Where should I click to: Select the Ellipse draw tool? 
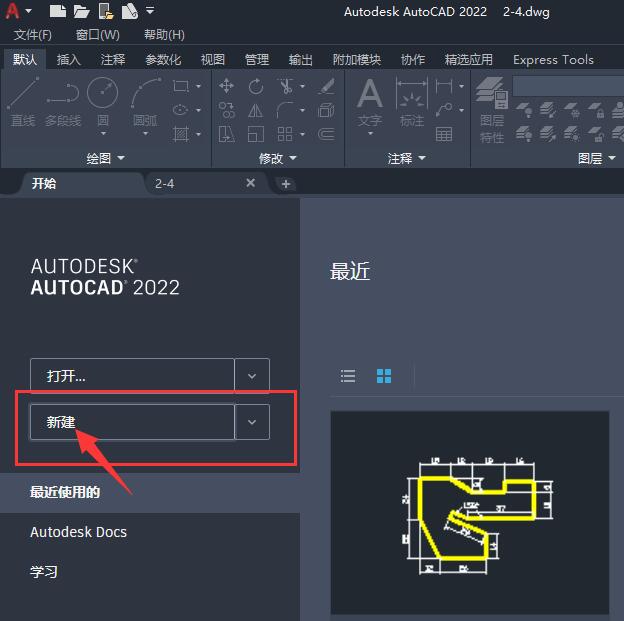(x=181, y=110)
